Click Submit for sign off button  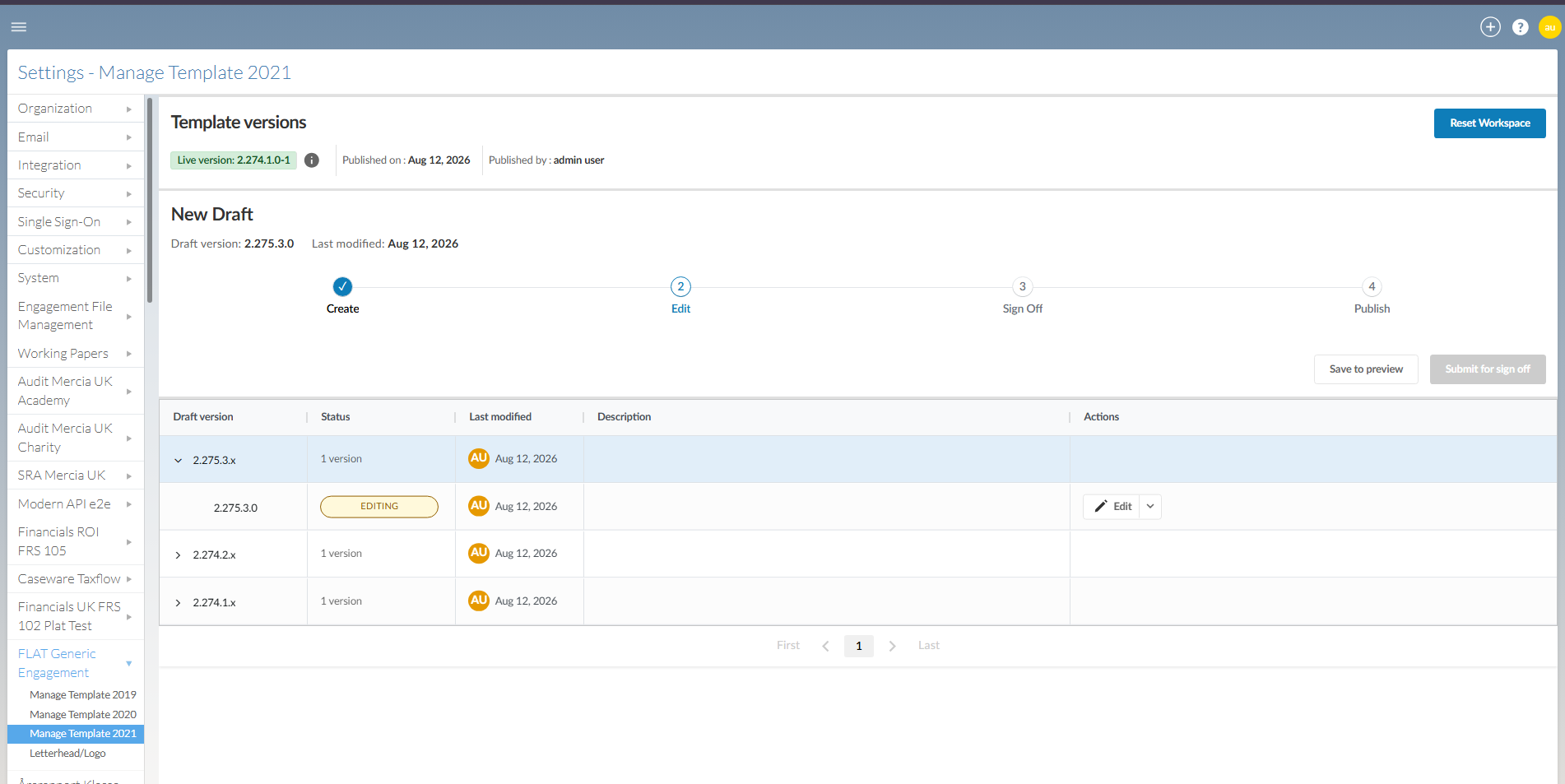point(1488,369)
